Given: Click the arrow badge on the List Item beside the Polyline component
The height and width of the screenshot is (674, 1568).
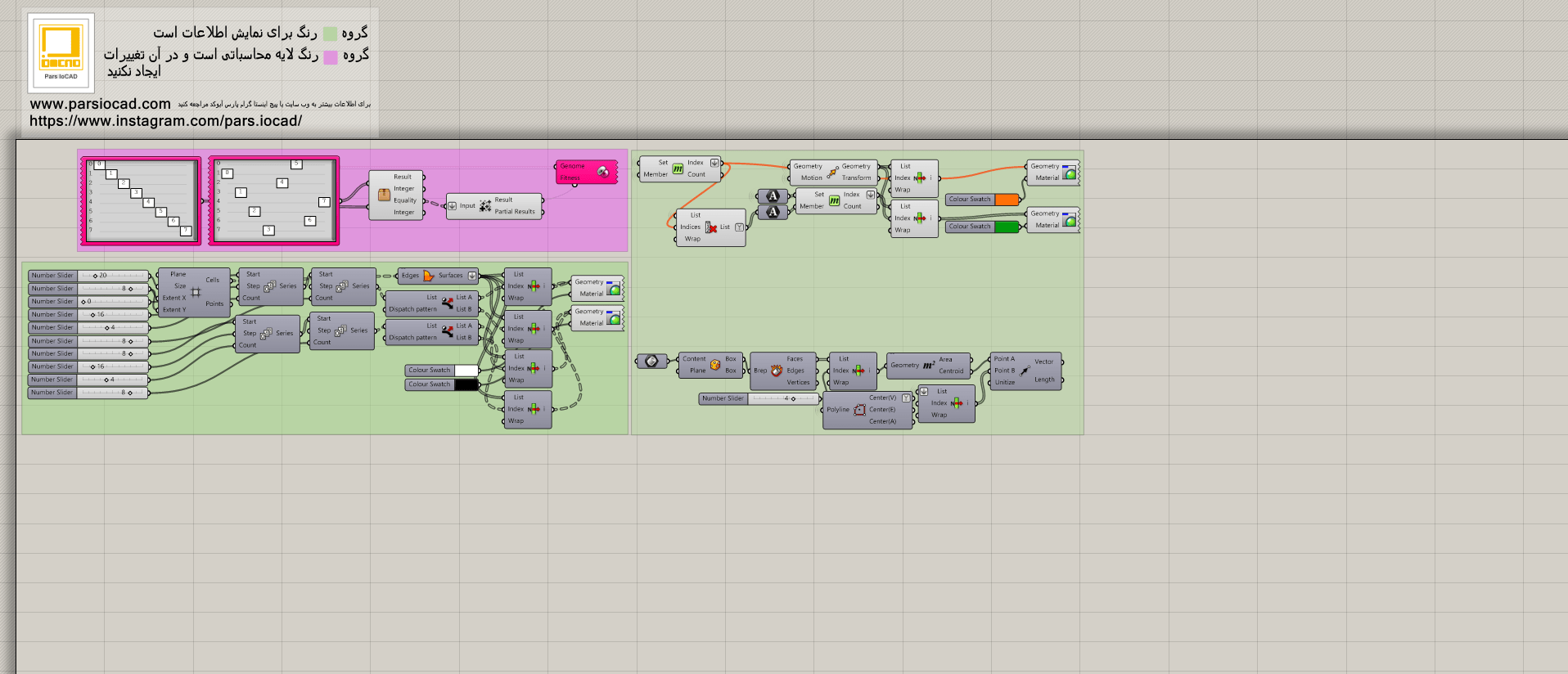Looking at the screenshot, I should [x=924, y=391].
